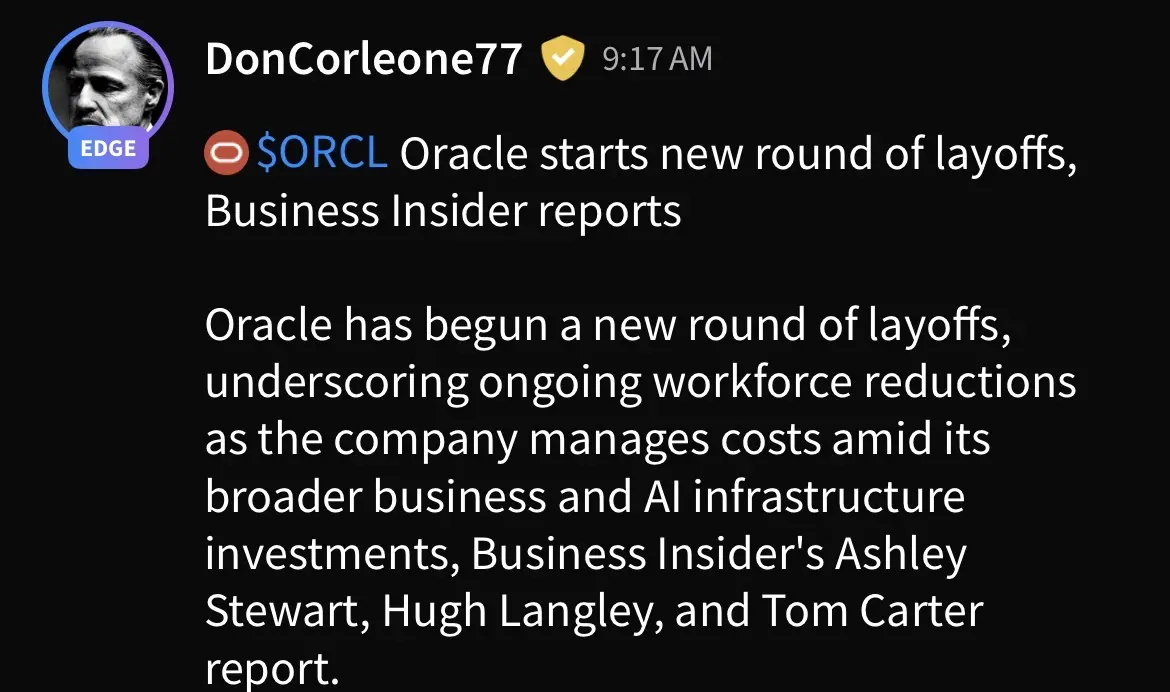This screenshot has width=1170, height=692.
Task: Select the 'Business Insider reports' headline line
Action: pos(443,211)
